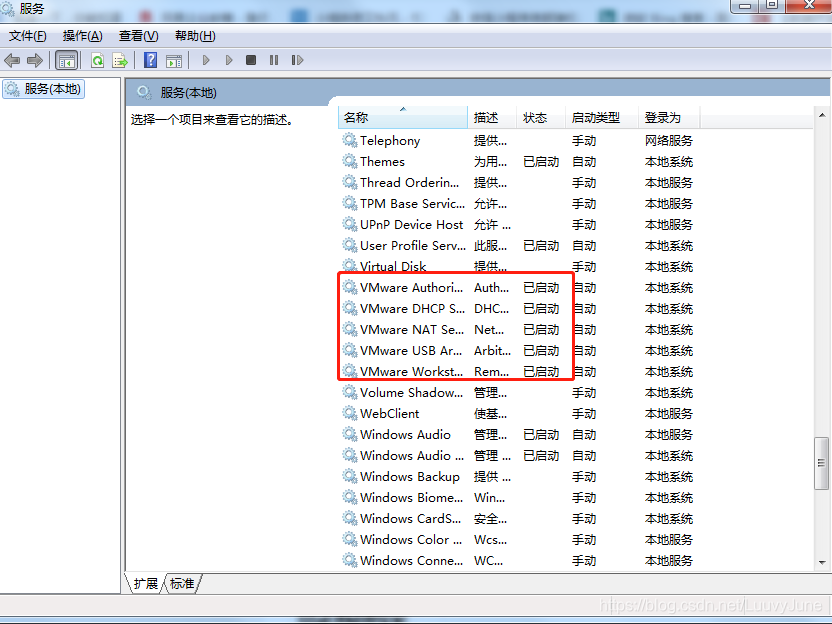
Task: Click the show/hide action pane icon
Action: [174, 60]
